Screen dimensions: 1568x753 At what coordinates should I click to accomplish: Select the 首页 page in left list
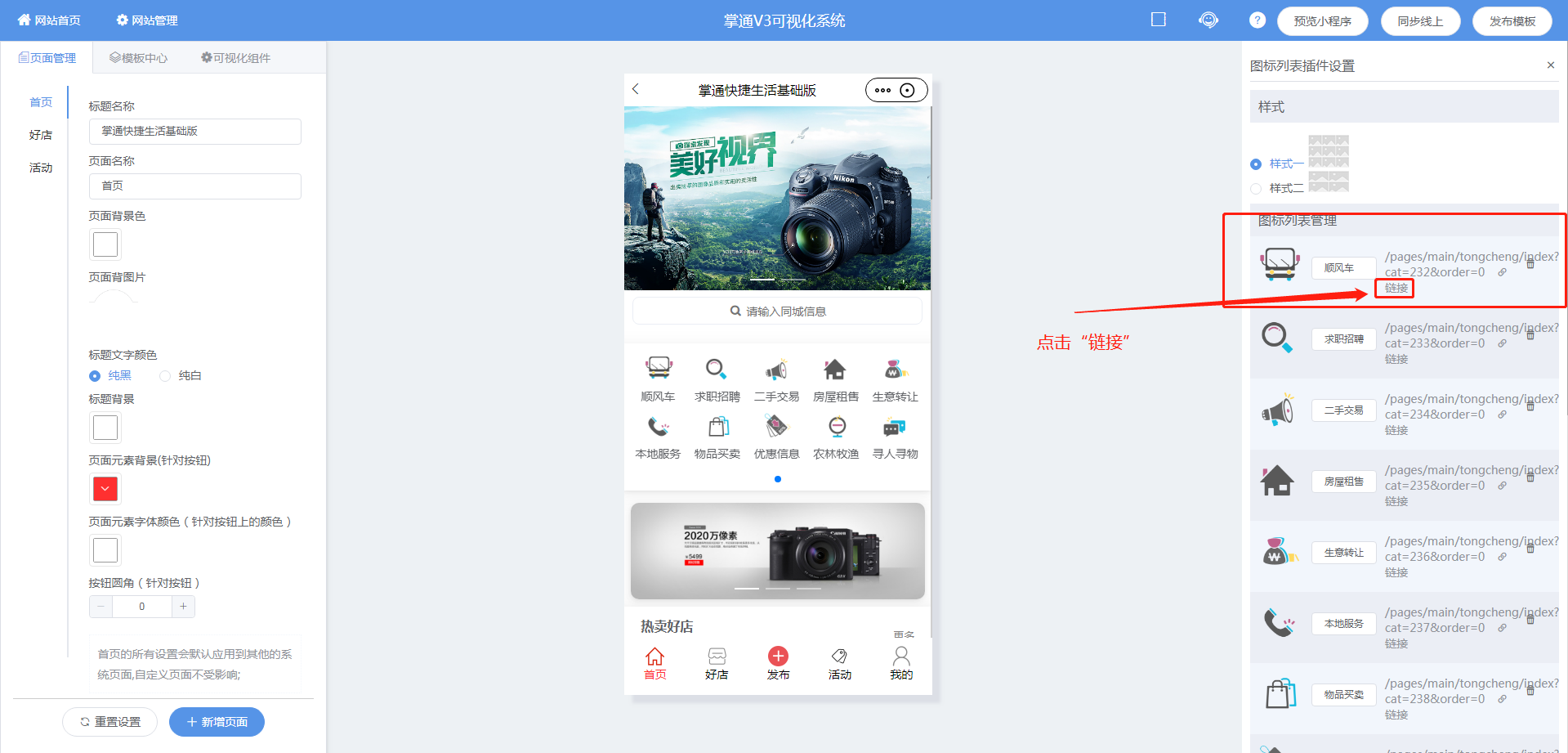pos(41,102)
